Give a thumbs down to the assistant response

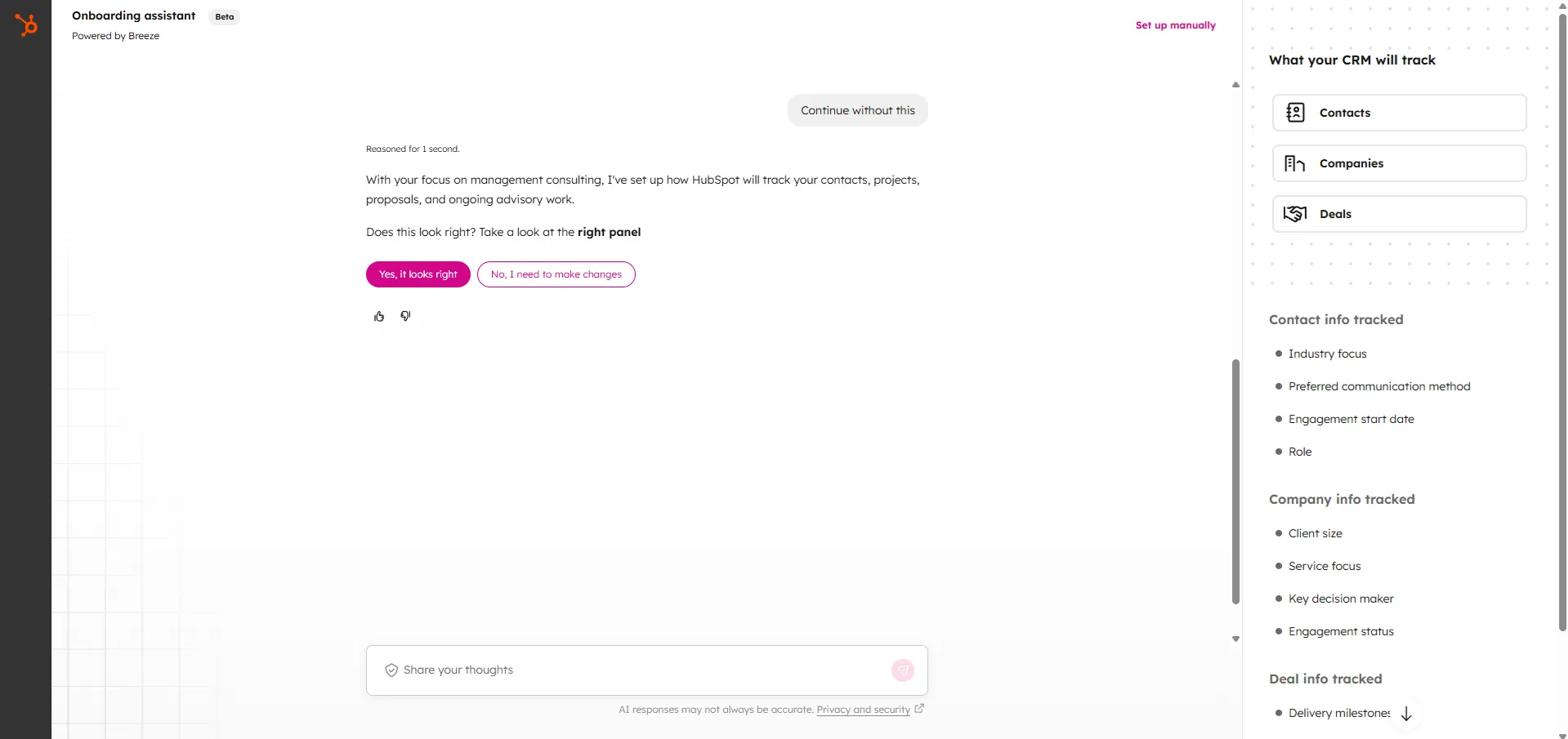click(x=405, y=316)
